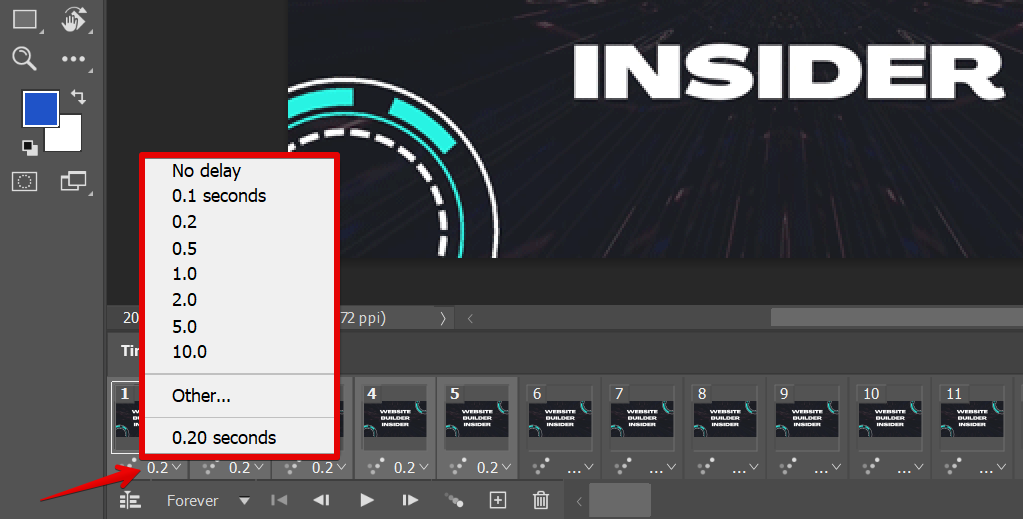
Task: Reset default foreground and background colors
Action: [x=30, y=148]
